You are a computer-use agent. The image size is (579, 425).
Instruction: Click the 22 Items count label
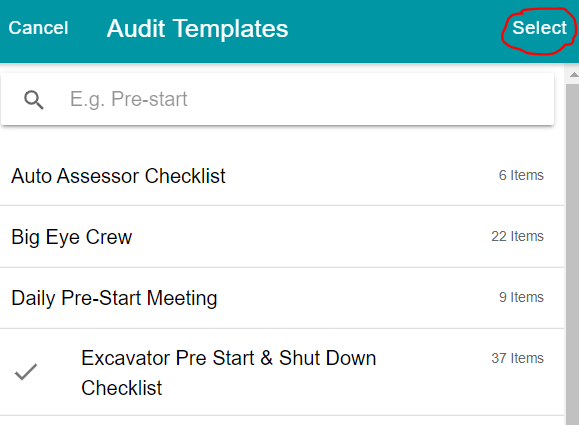517,236
